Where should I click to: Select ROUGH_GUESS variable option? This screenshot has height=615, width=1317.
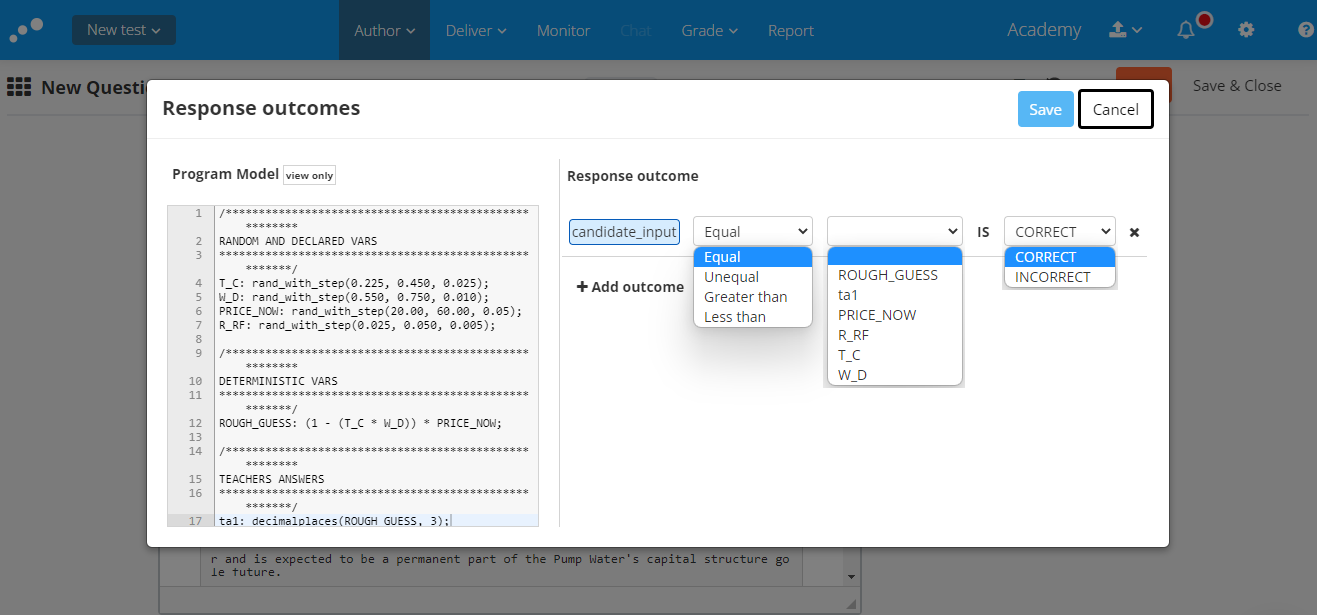pyautogui.click(x=895, y=275)
